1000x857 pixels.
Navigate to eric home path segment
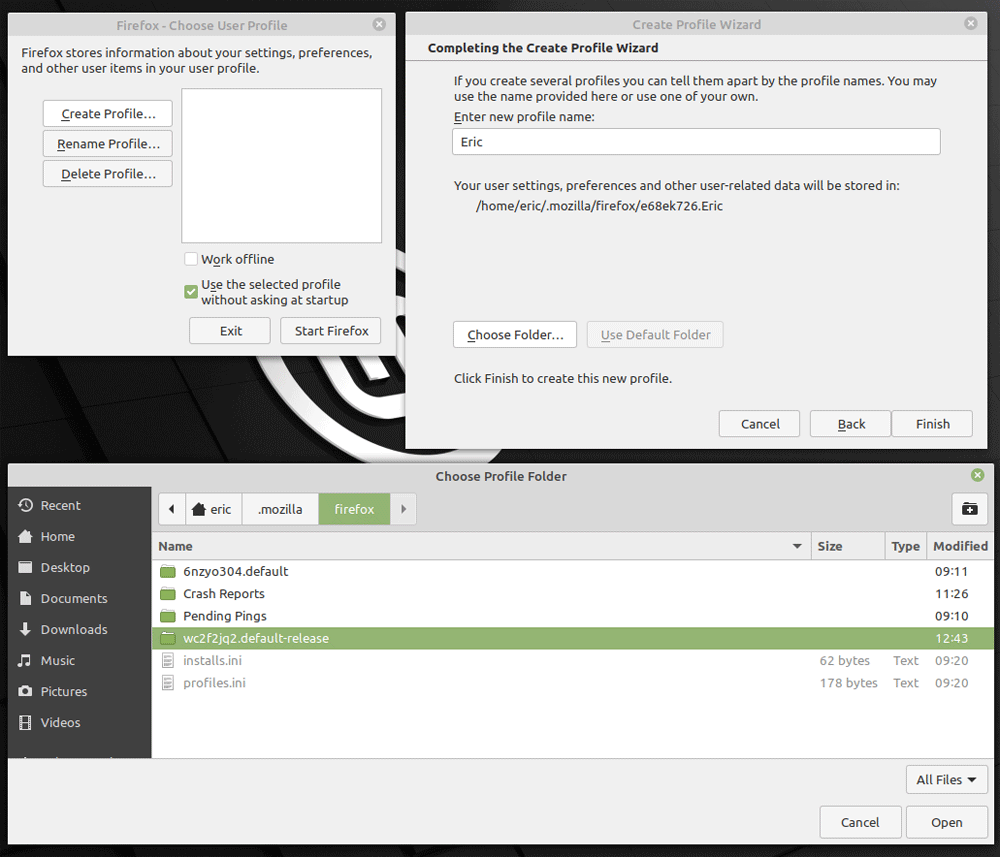[x=213, y=509]
